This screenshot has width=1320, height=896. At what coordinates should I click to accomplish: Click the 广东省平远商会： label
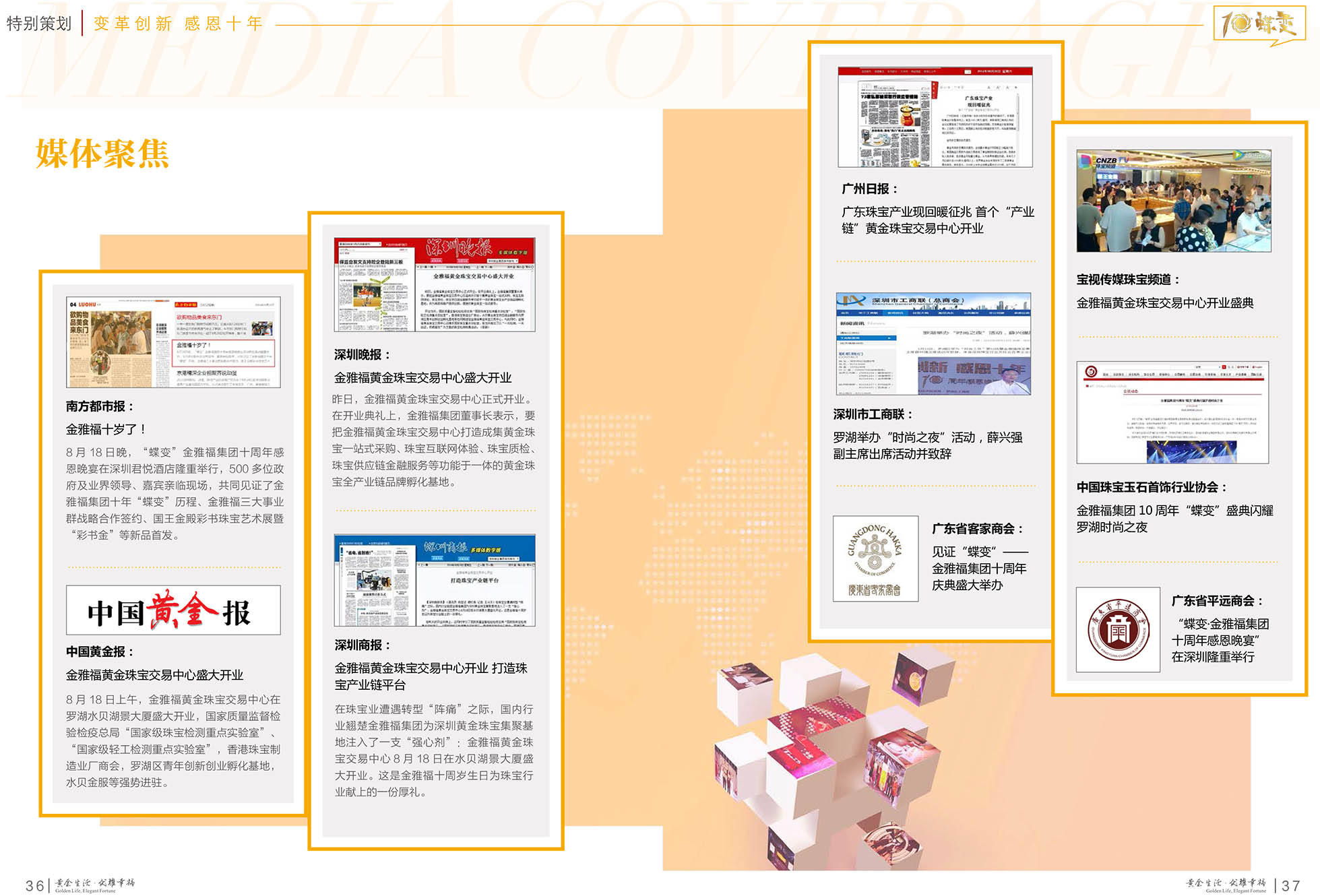(x=1218, y=600)
